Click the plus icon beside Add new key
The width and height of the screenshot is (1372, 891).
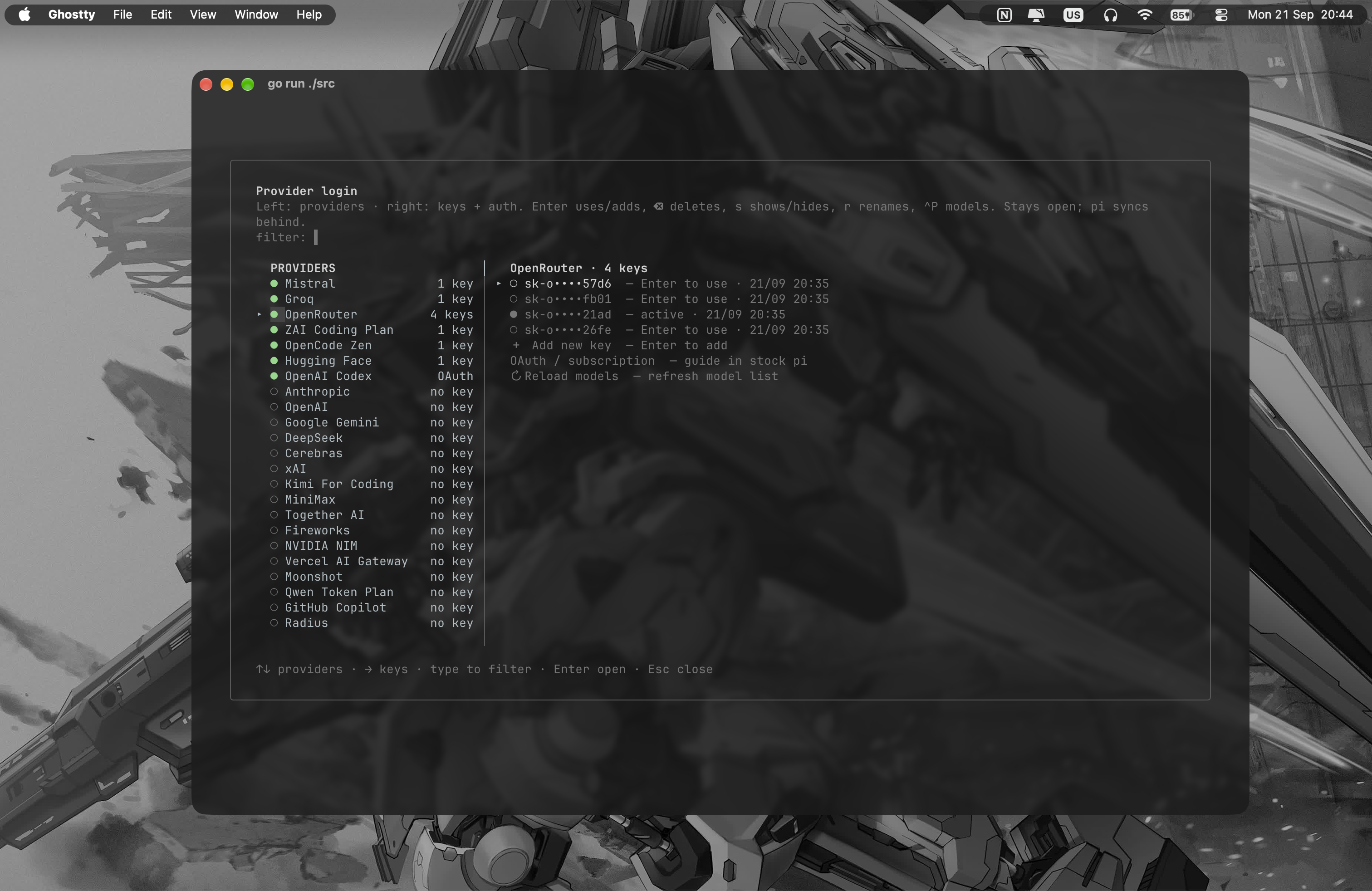pyautogui.click(x=516, y=345)
